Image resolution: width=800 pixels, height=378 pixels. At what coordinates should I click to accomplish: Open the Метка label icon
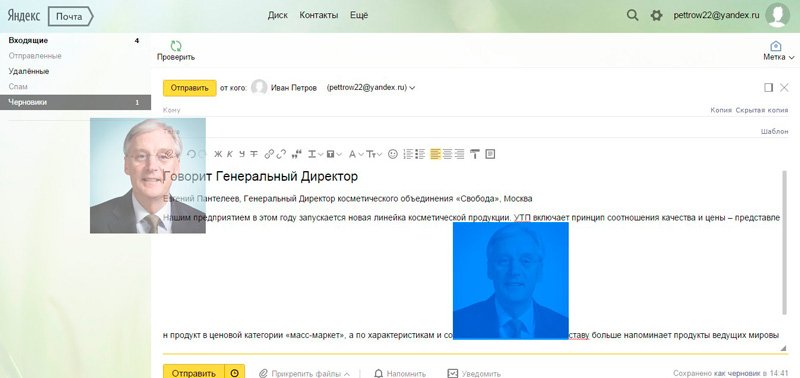coord(776,46)
